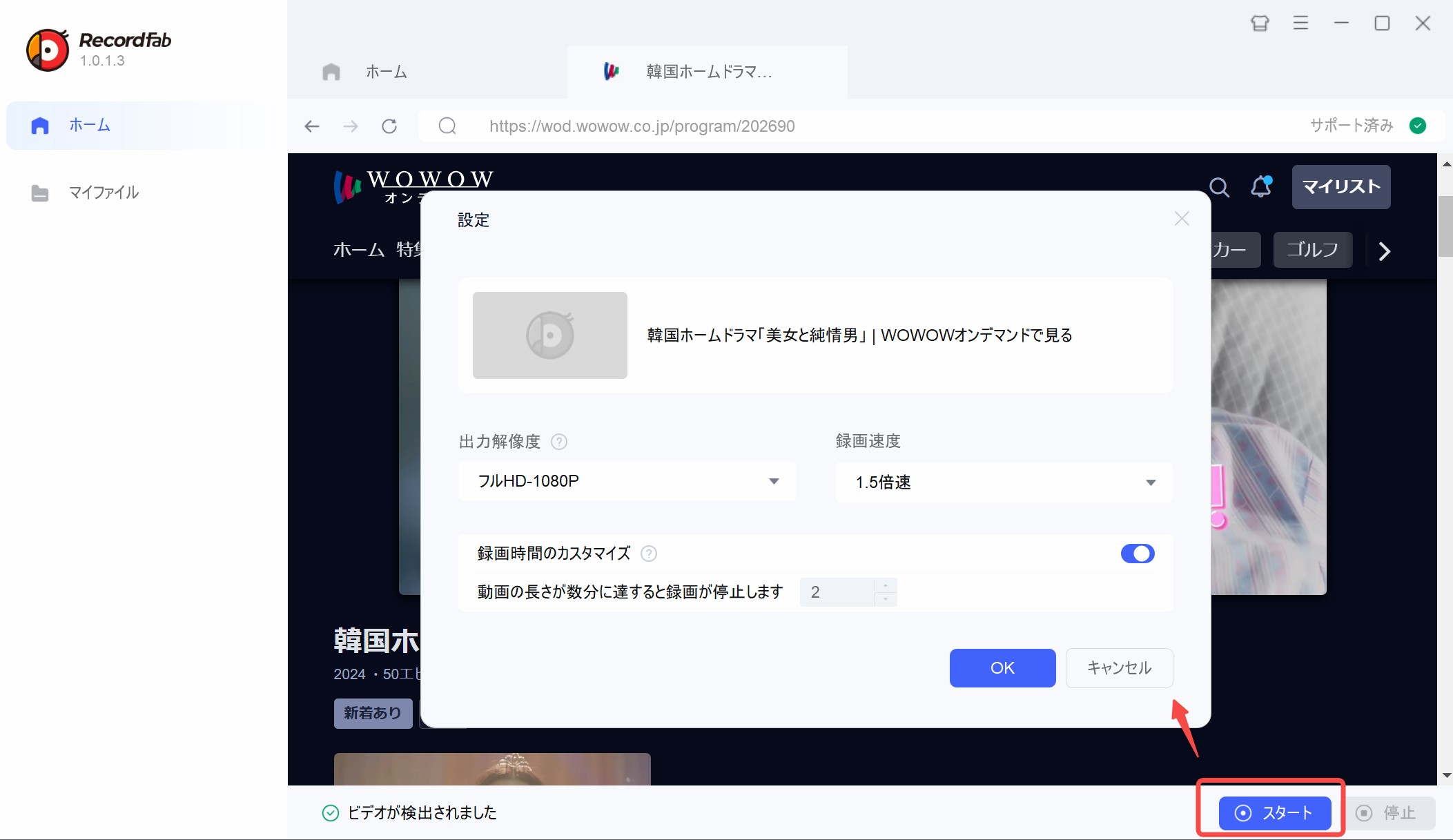Viewport: 1453px width, 840px height.
Task: Click the 韓国ホームドラマ title text in dialog
Action: [859, 335]
